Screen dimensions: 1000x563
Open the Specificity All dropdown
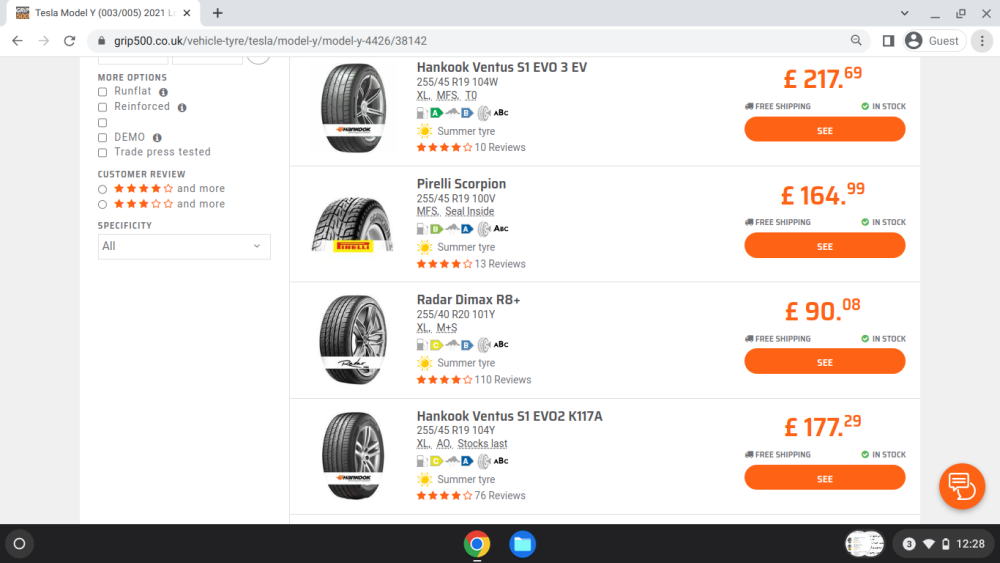tap(184, 247)
